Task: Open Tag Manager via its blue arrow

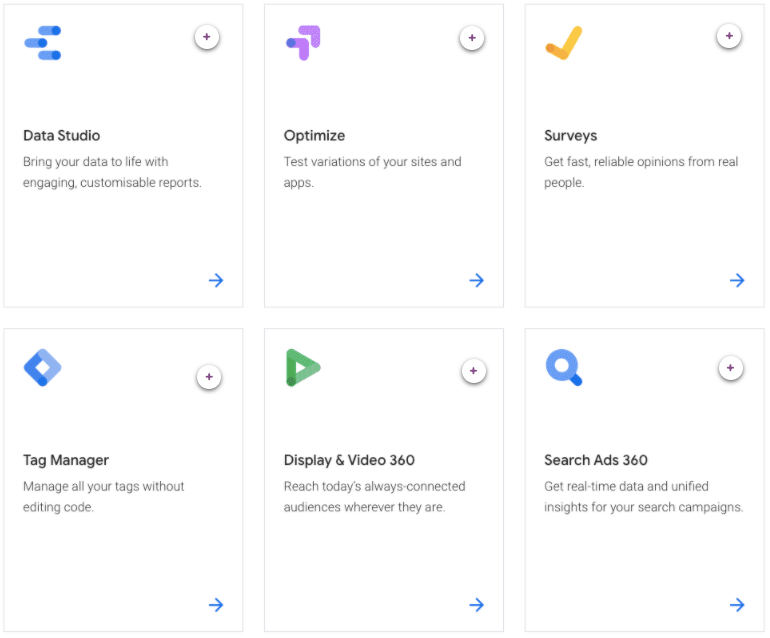Action: 216,605
